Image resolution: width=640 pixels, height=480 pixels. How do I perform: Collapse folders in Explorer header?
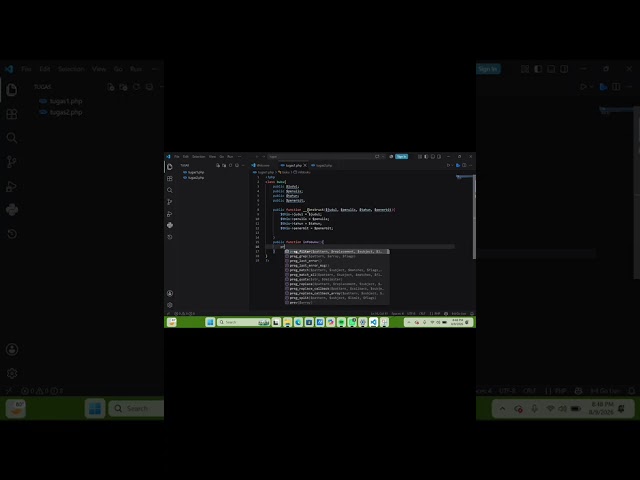point(237,165)
